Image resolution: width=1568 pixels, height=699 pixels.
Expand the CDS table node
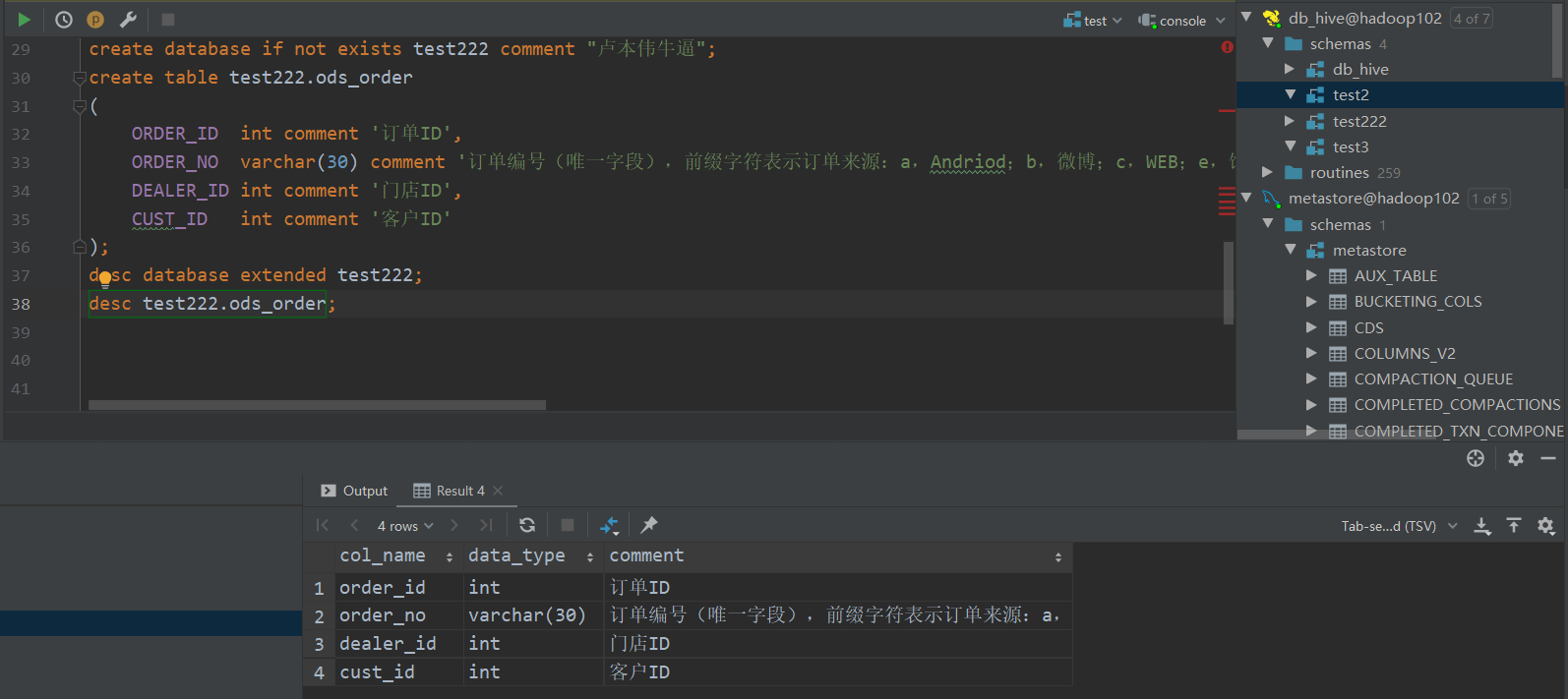coord(1311,326)
